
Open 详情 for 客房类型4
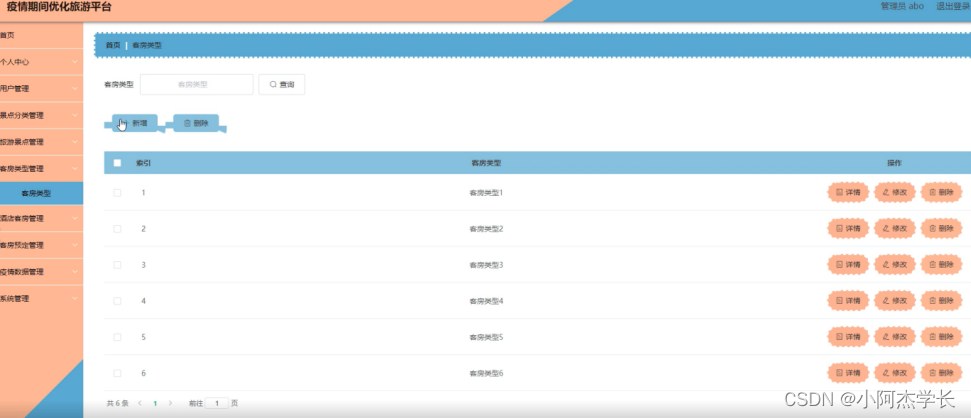point(848,301)
